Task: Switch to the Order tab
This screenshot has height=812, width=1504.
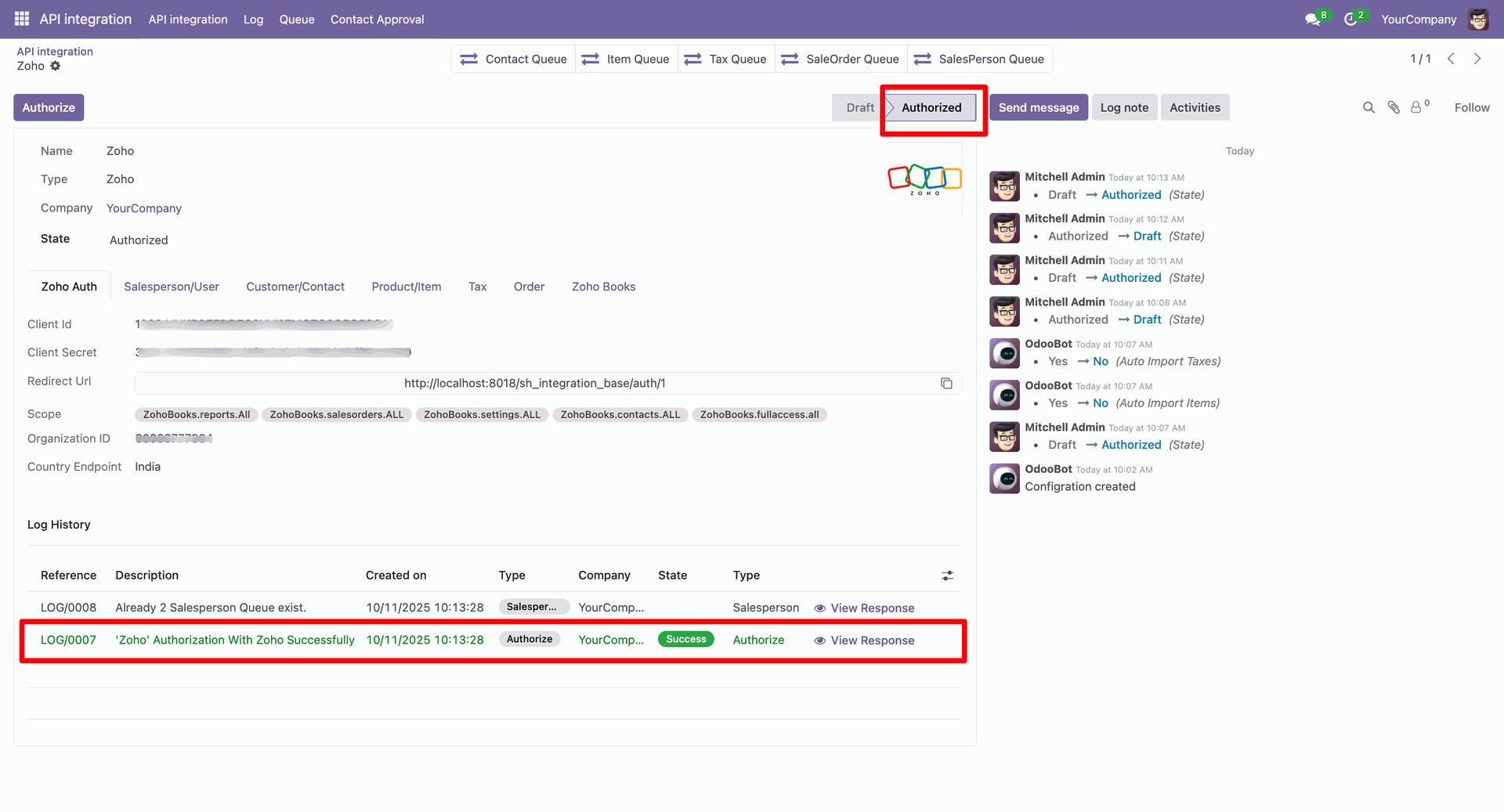Action: [529, 287]
